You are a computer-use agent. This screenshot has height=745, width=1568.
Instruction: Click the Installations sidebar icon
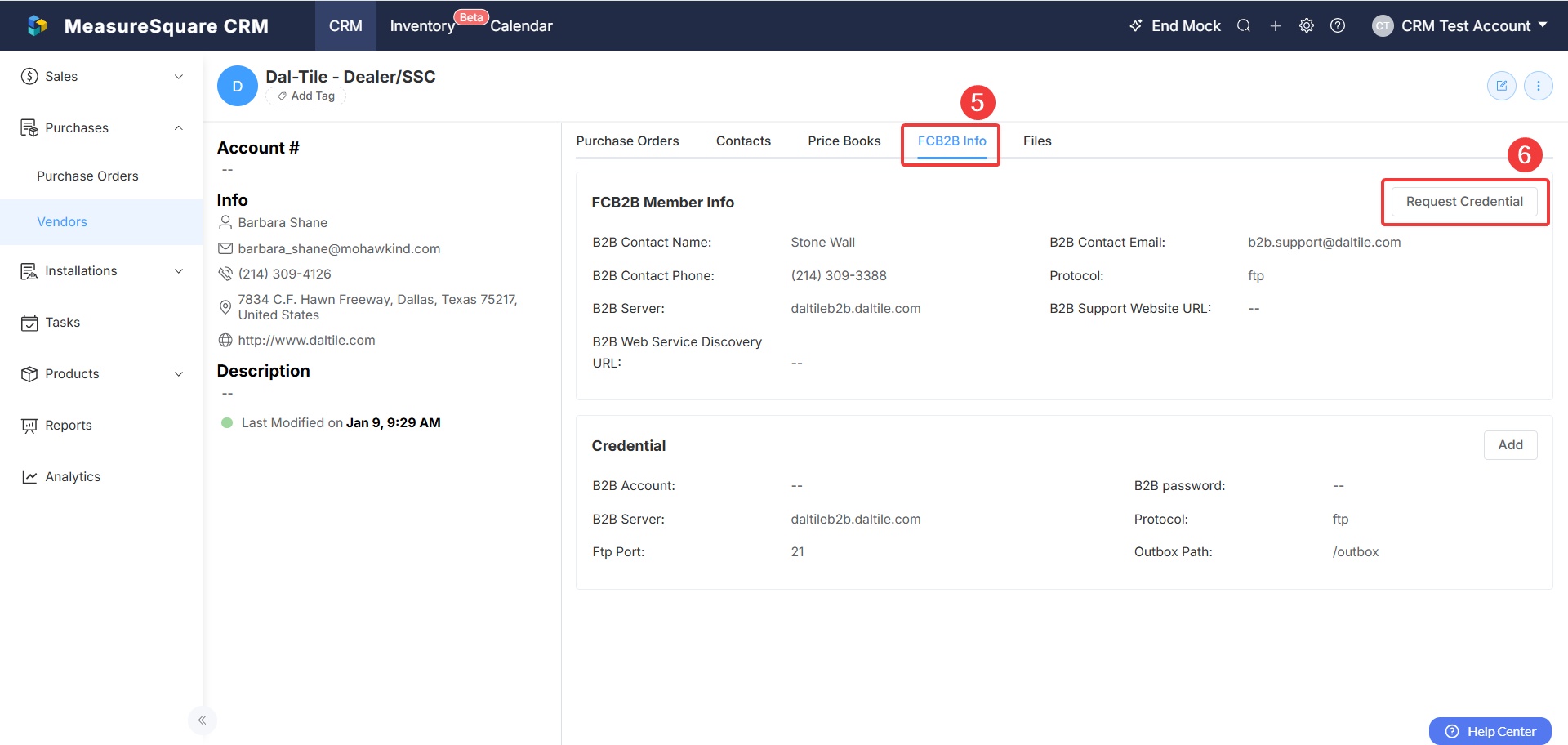pyautogui.click(x=29, y=271)
